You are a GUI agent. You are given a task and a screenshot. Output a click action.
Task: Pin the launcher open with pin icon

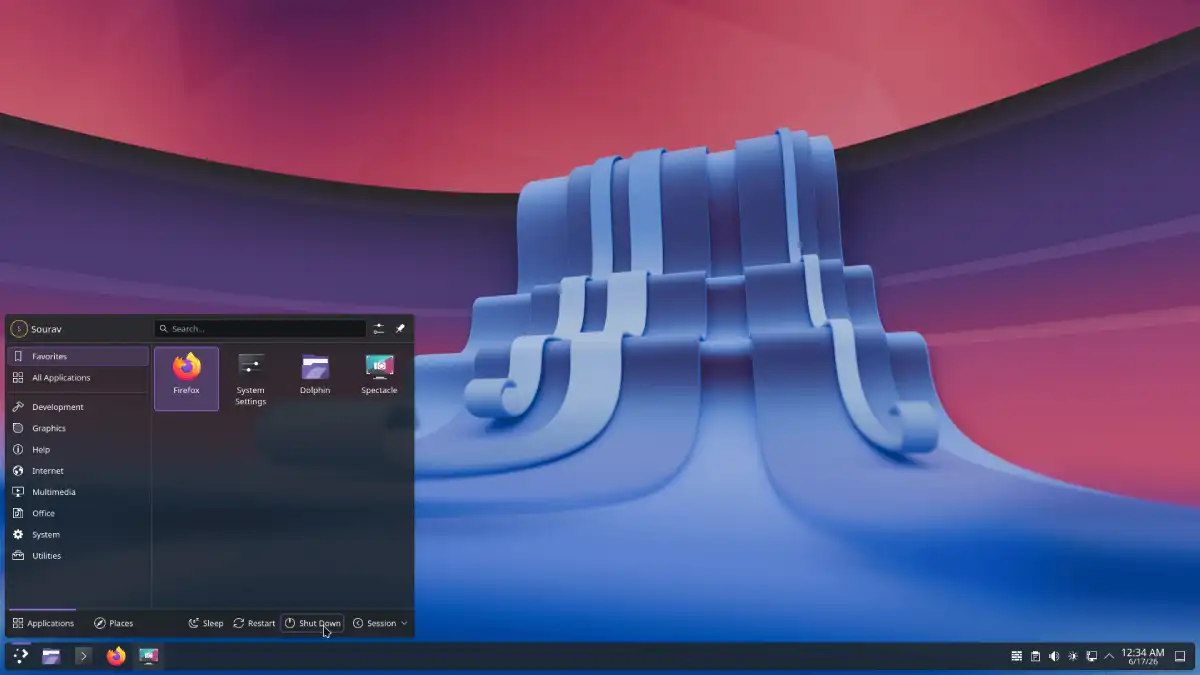tap(400, 329)
